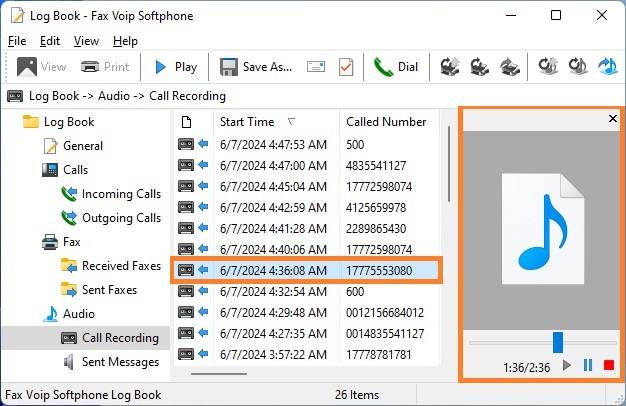Click blue arrow icon in 4:41:28 row
The image size is (626, 406).
click(x=203, y=228)
